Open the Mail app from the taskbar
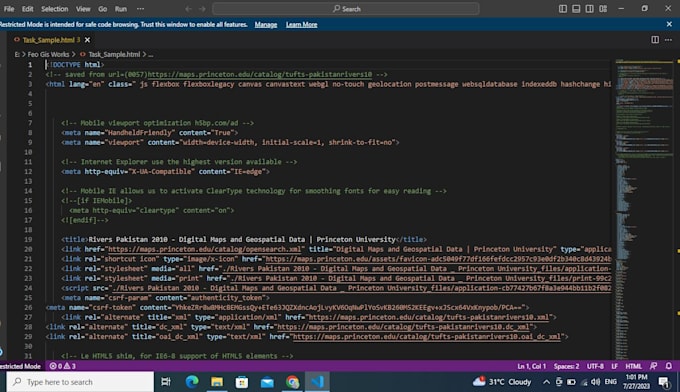This screenshot has height=392, width=680. coord(267,382)
